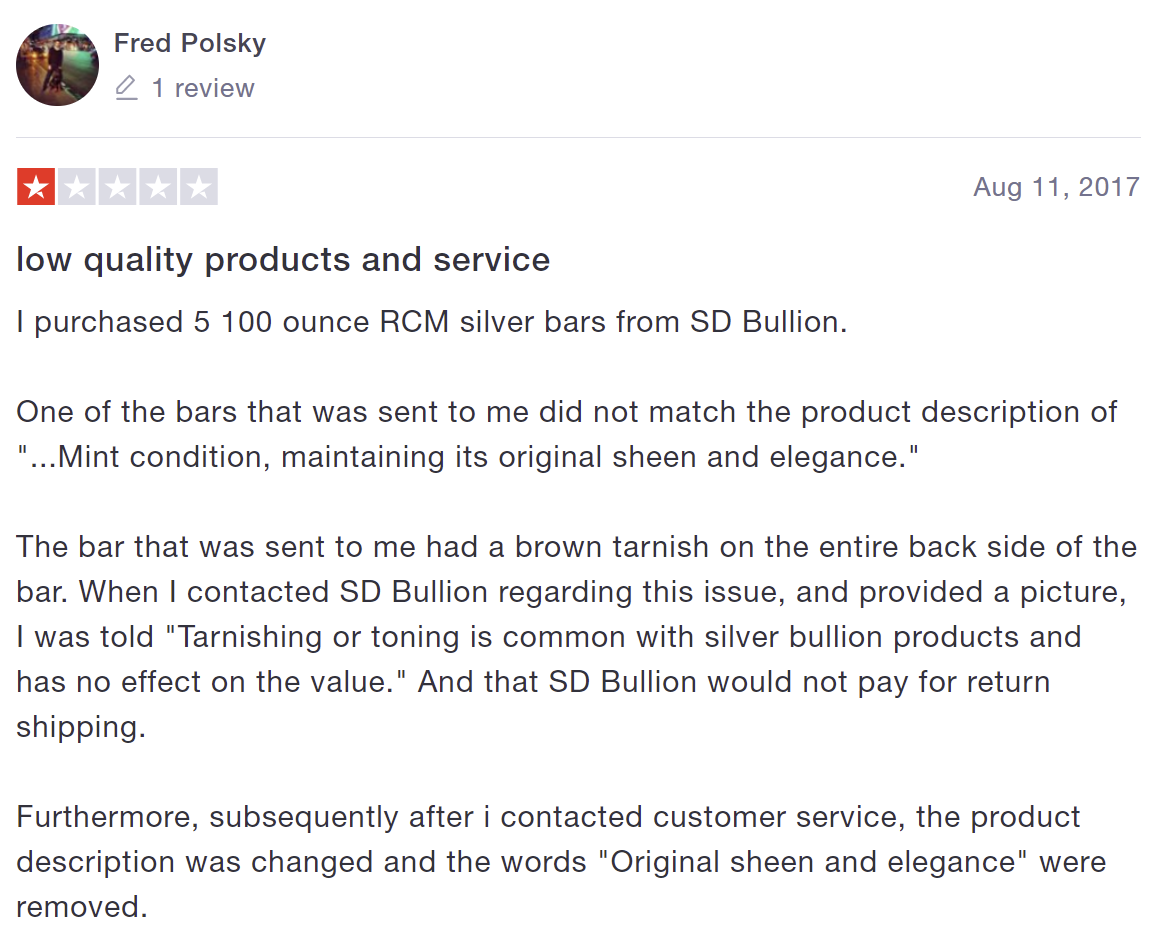1163x949 pixels.
Task: Click the sentence about 5 100 ounce RCM silver bars
Action: [x=431, y=323]
